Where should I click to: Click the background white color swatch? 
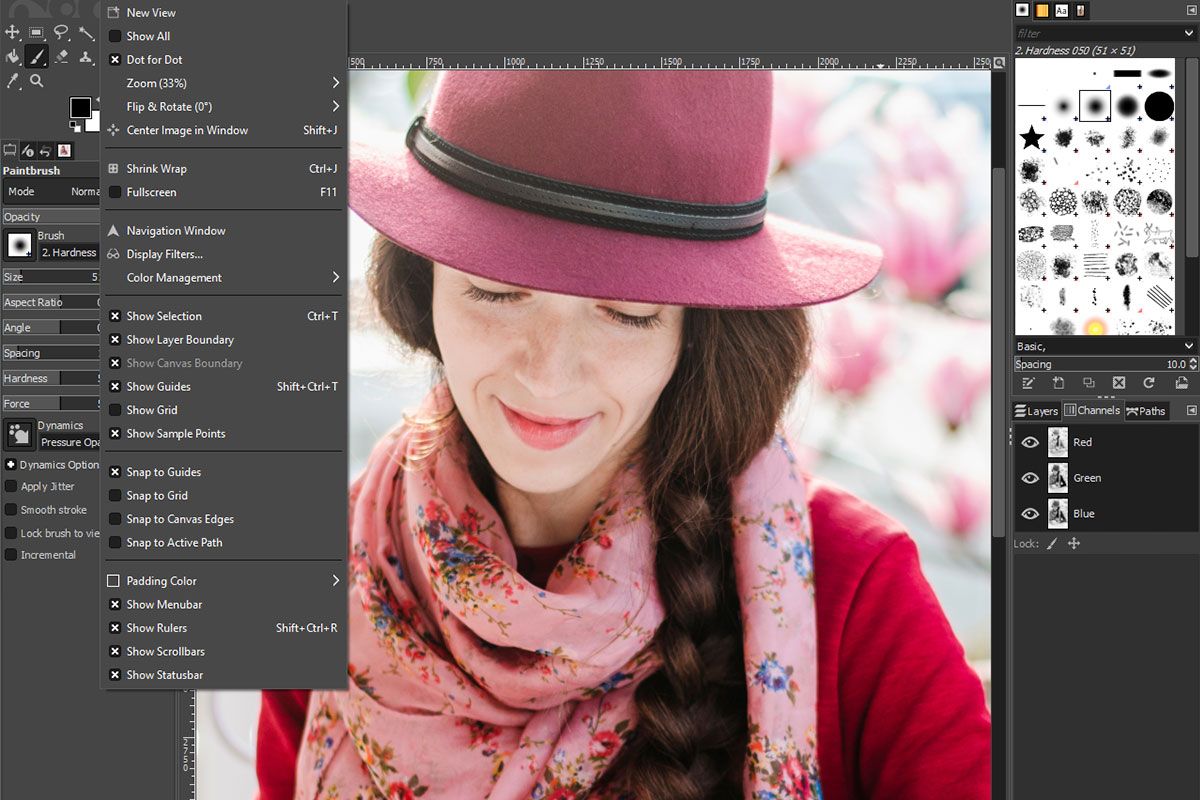point(93,122)
